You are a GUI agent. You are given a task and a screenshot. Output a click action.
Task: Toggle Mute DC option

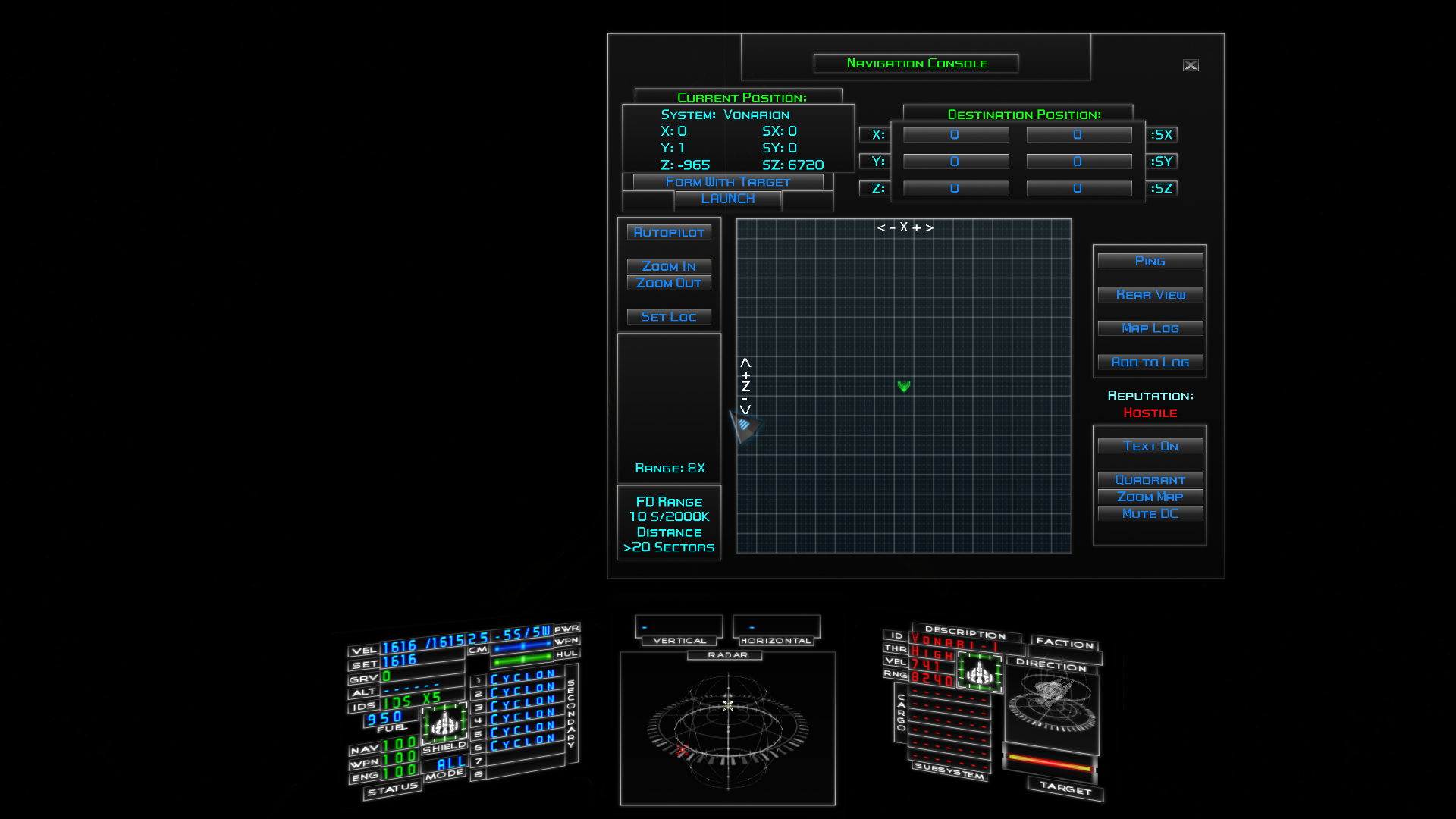coord(1150,513)
